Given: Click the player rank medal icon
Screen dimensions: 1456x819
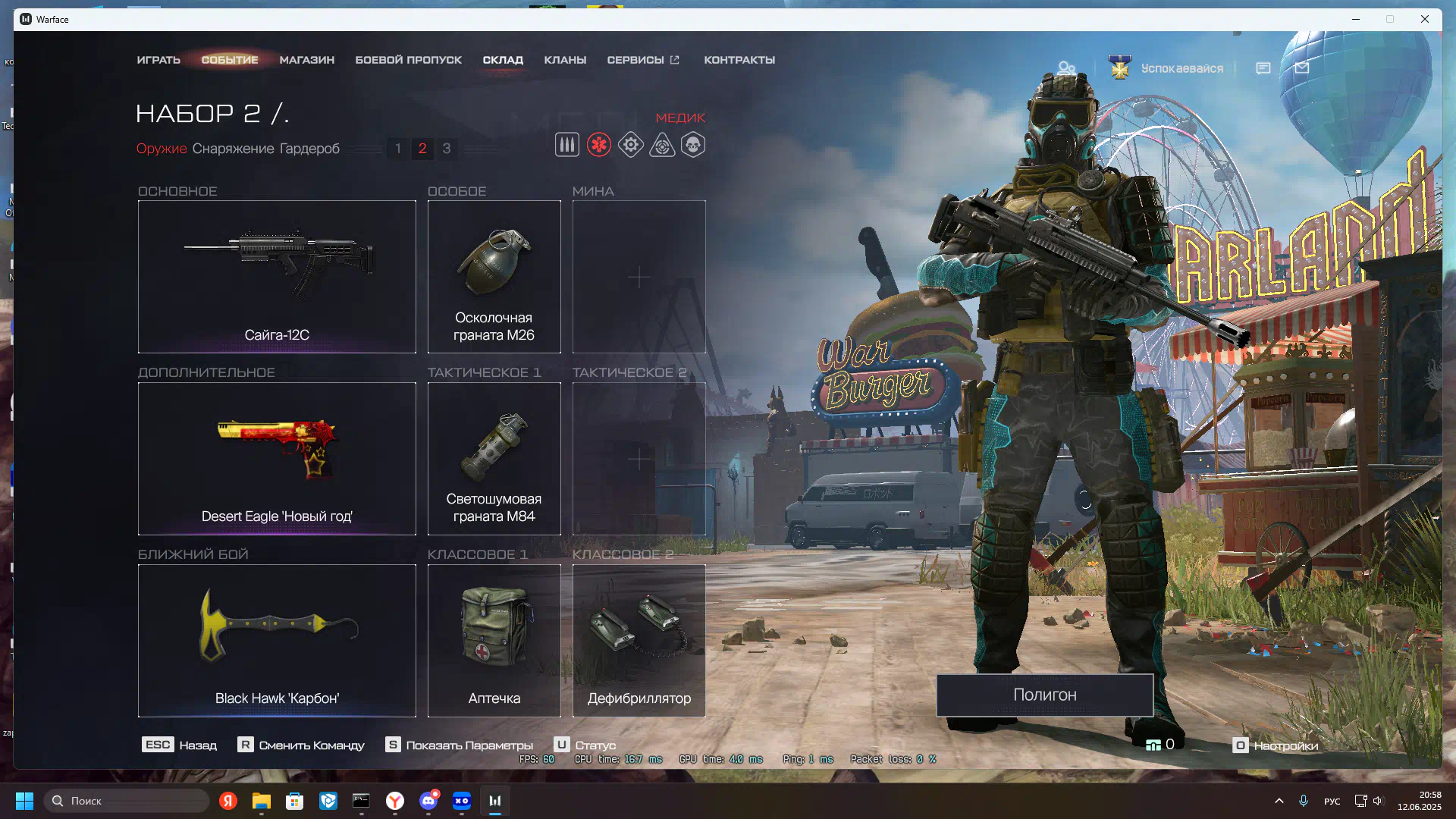Looking at the screenshot, I should click(1120, 67).
